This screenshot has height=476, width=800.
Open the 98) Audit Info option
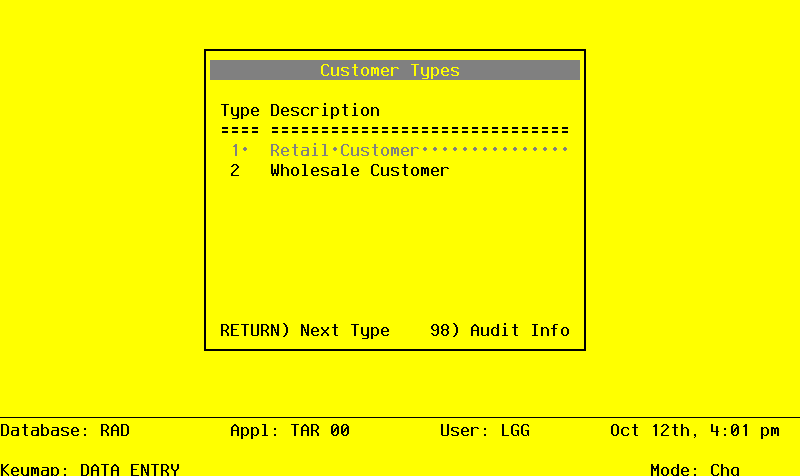point(499,331)
